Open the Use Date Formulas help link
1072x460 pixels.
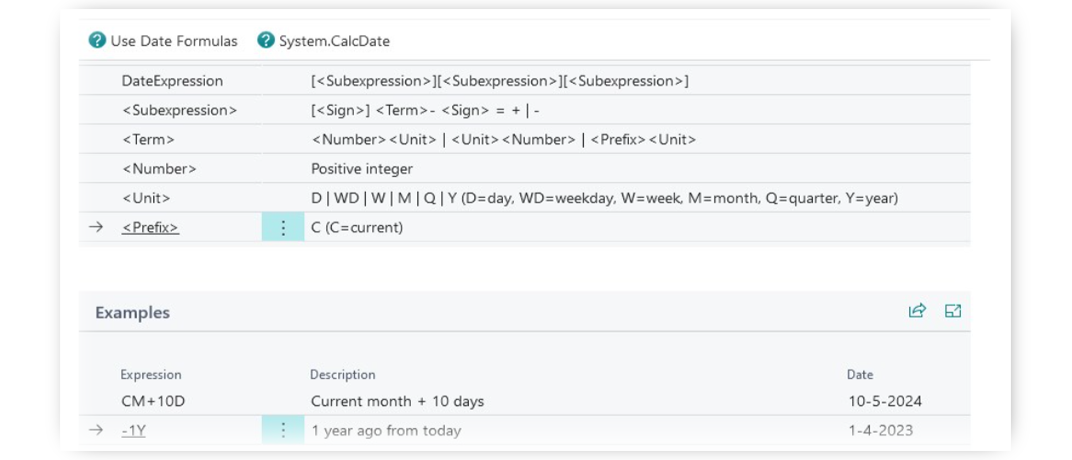click(x=174, y=41)
